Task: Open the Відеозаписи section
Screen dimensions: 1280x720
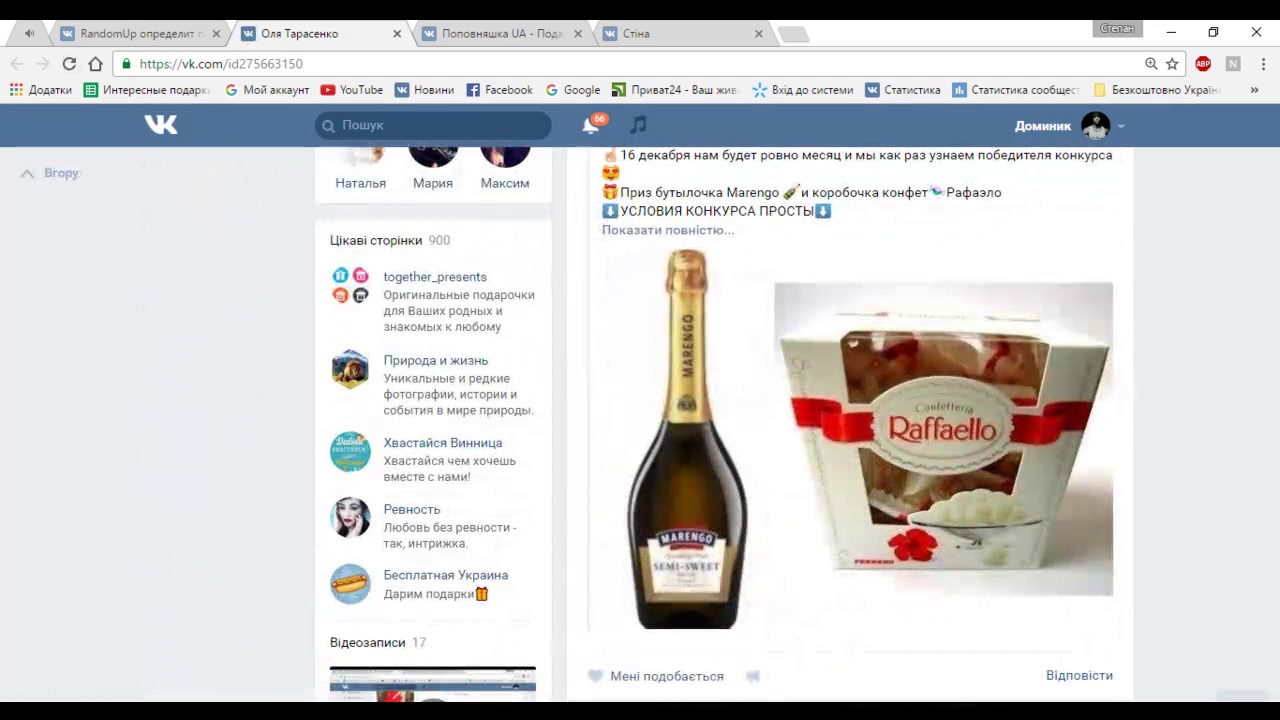Action: point(378,643)
